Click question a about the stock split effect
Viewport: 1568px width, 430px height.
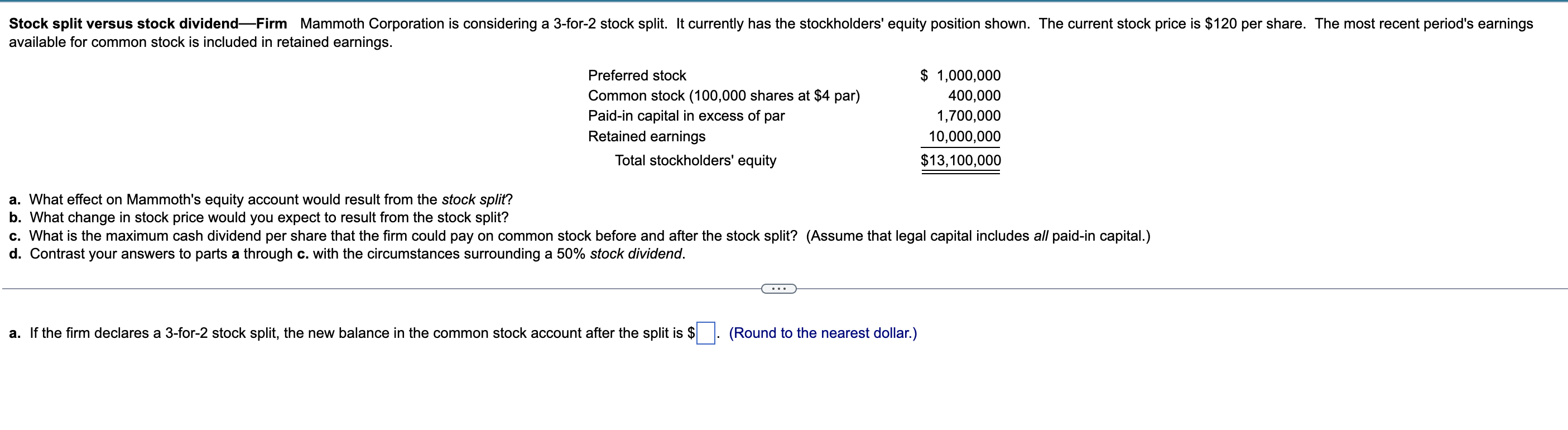[261, 200]
